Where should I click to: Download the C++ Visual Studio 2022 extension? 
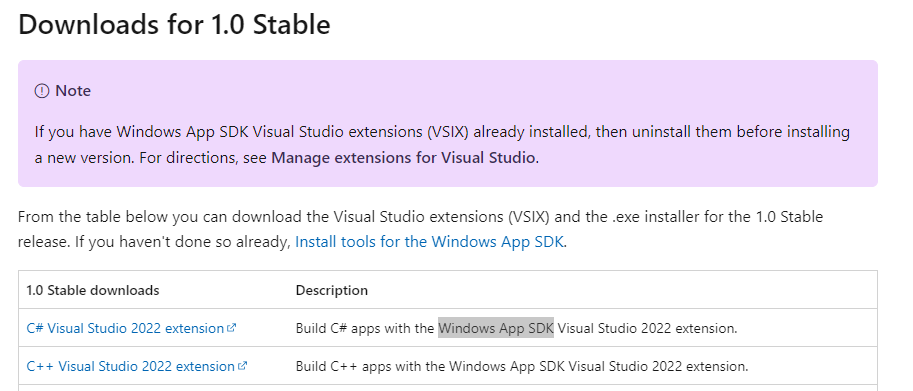tap(131, 367)
